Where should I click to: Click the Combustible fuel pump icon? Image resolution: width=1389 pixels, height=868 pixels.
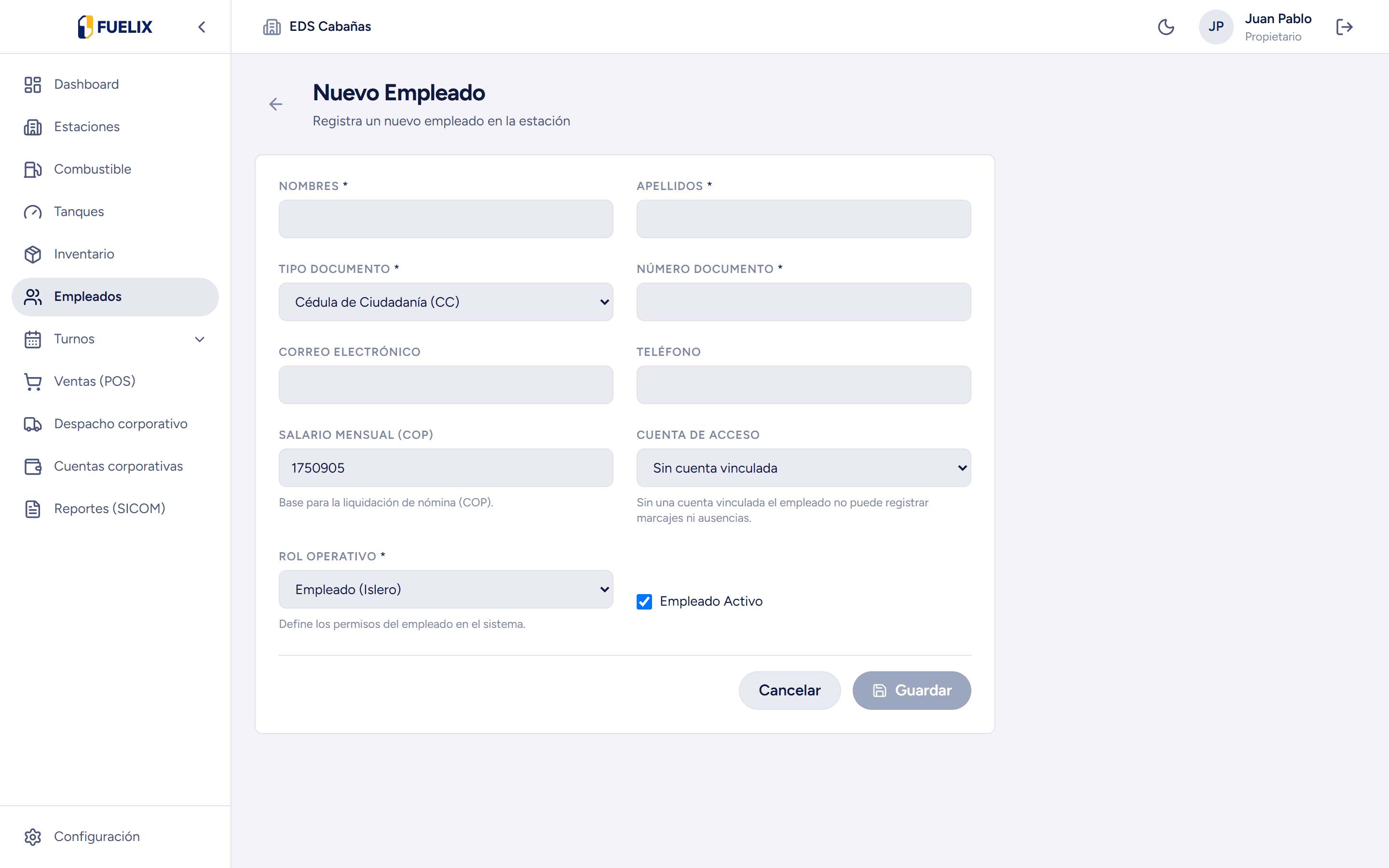coord(33,169)
